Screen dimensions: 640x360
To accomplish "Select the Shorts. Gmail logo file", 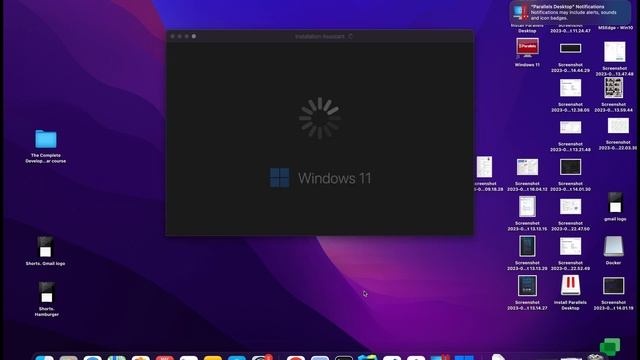I will tap(45, 247).
